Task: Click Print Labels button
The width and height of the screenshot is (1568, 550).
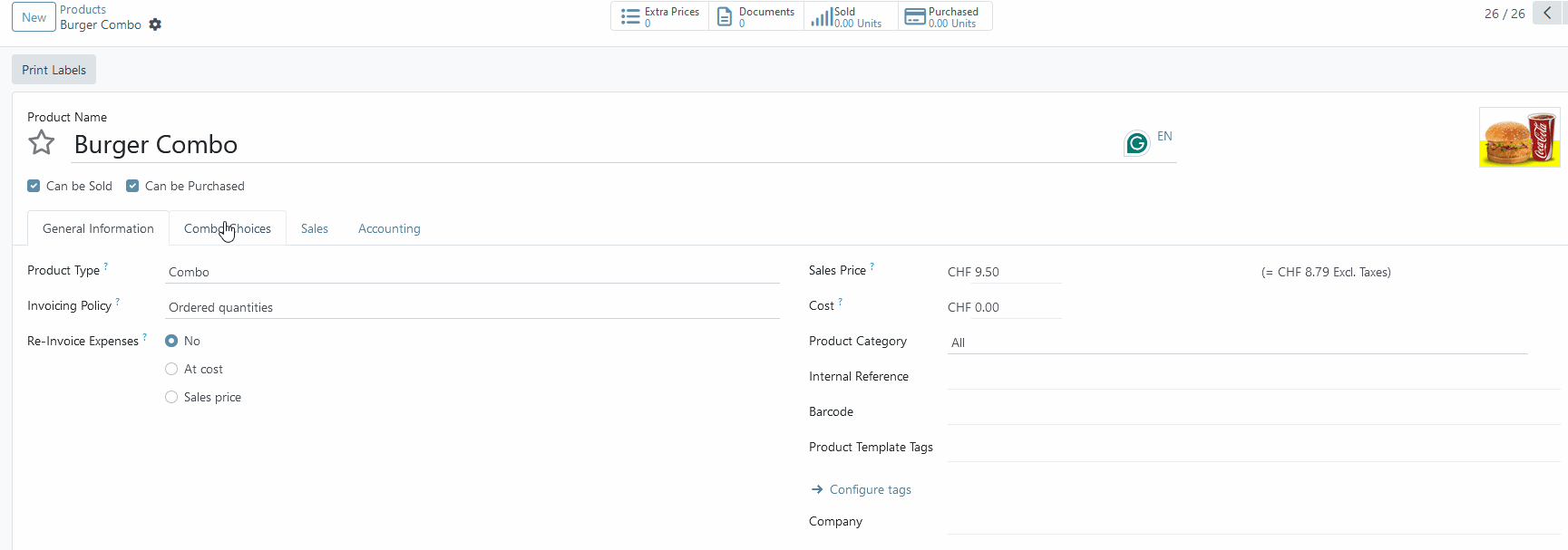Action: [x=54, y=70]
